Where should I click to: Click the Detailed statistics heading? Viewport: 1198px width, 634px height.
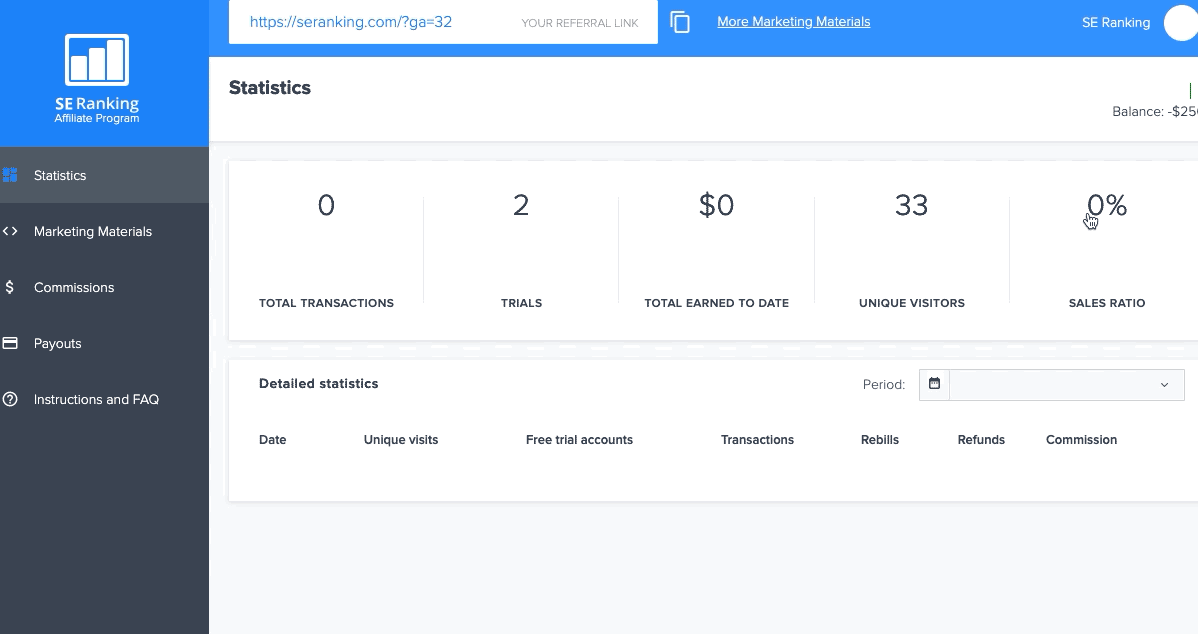pos(319,383)
